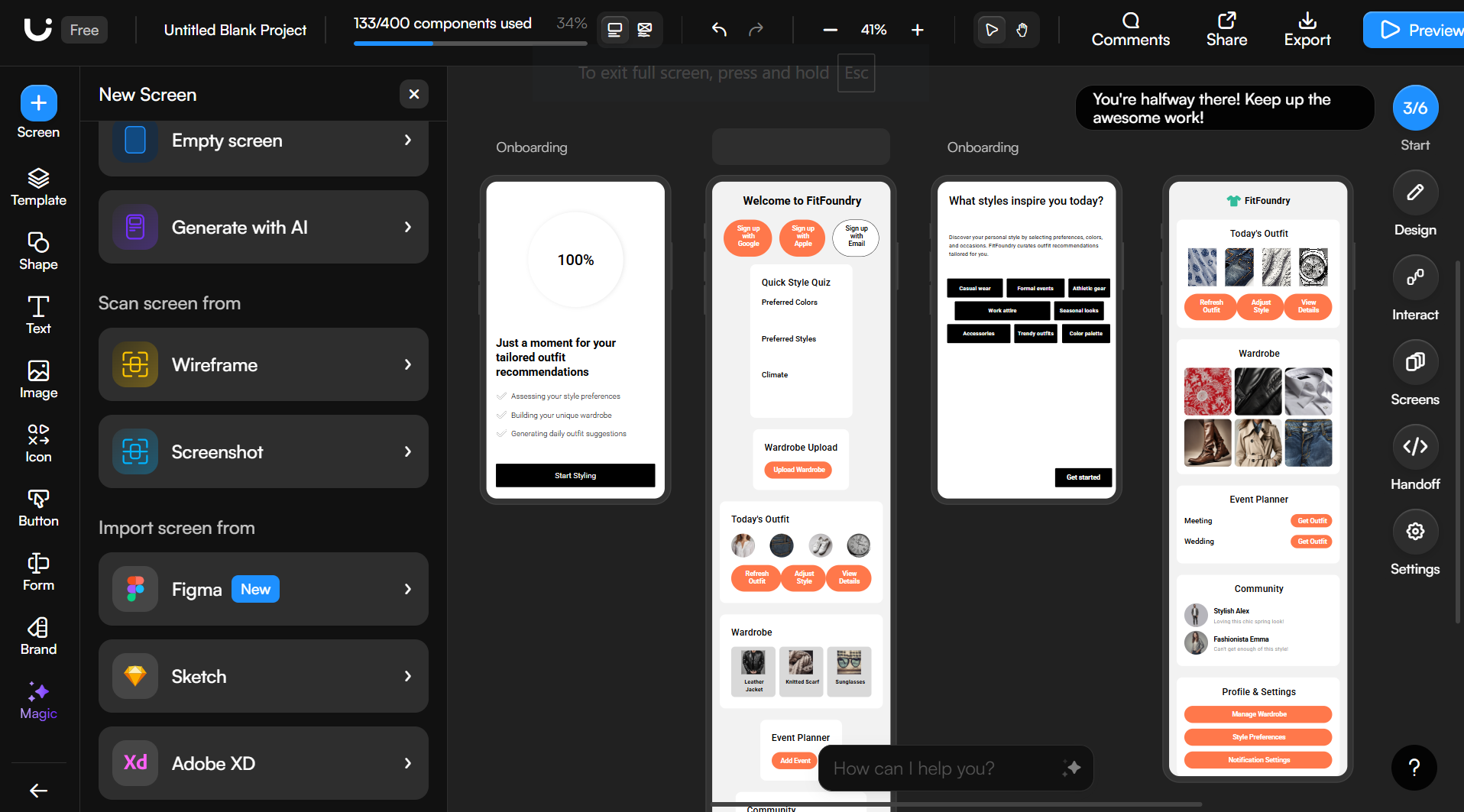Click the Get started canvas button
The height and width of the screenshot is (812, 1464).
click(x=1083, y=477)
